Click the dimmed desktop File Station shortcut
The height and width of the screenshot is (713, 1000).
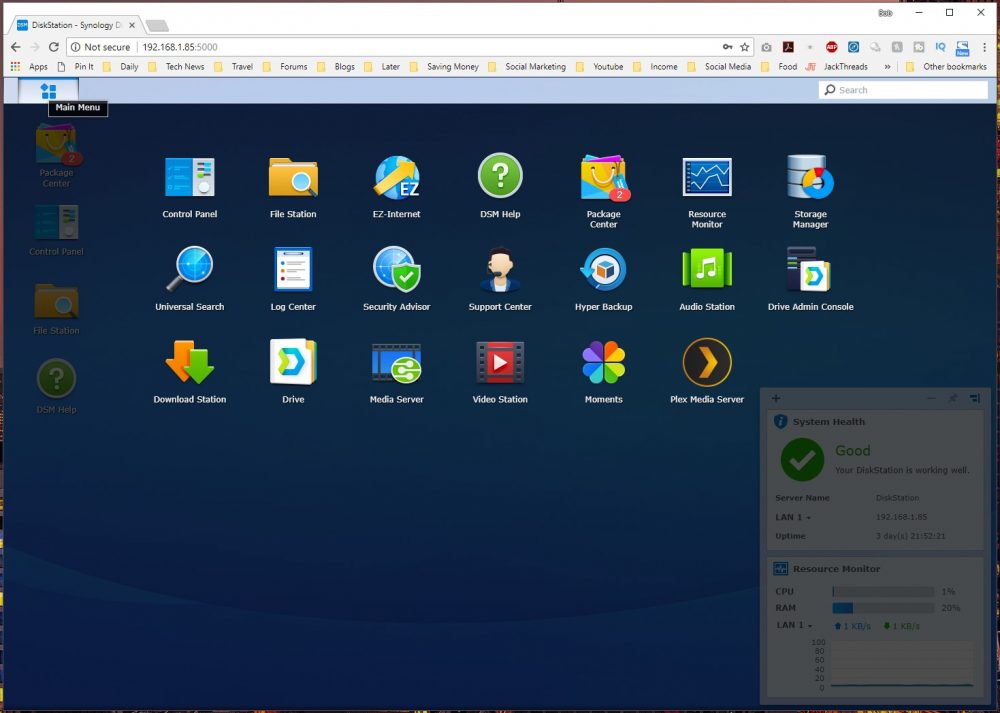point(56,309)
